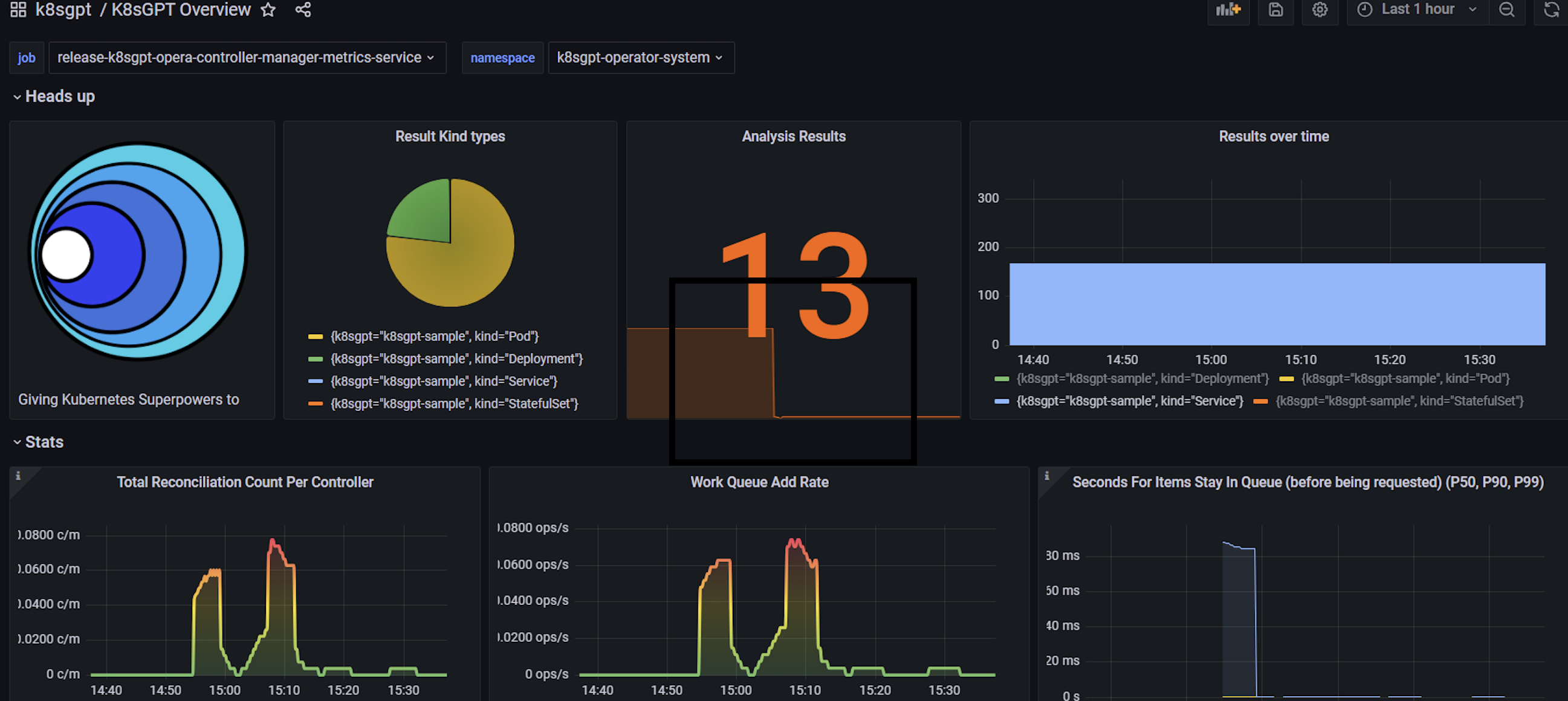Screen dimensions: 1568x701
Task: Save the dashboard with disk icon
Action: coord(1276,10)
